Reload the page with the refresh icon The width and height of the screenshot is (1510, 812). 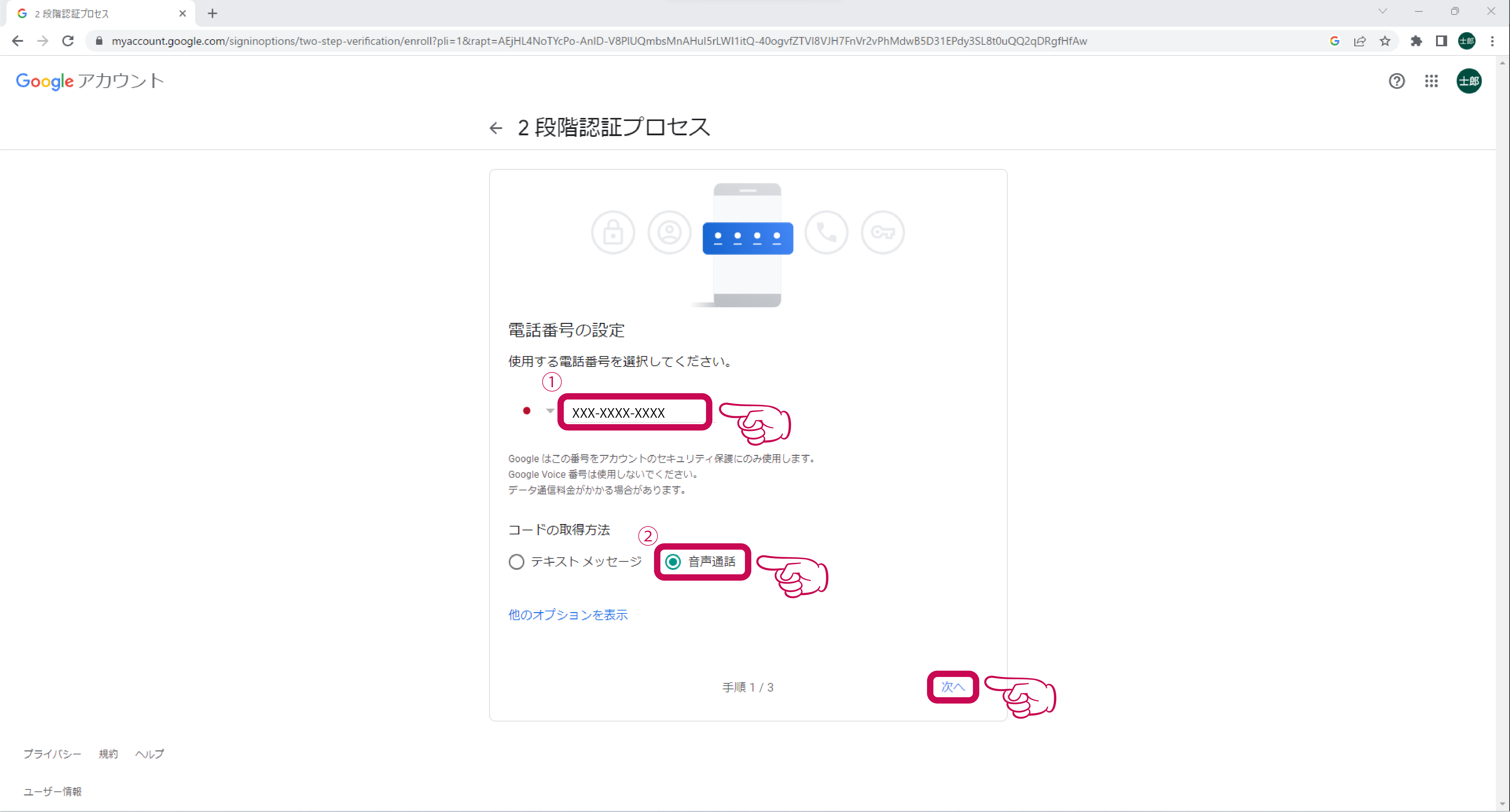click(x=68, y=41)
